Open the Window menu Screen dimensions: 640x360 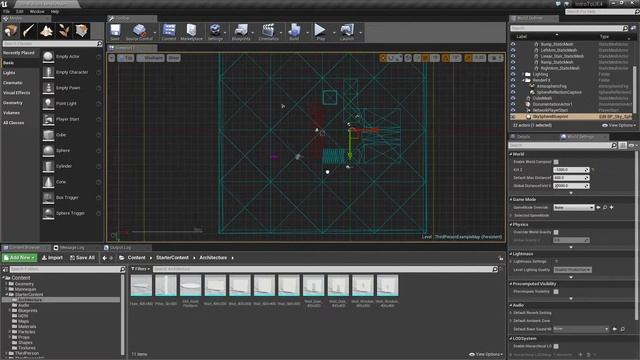point(37,11)
